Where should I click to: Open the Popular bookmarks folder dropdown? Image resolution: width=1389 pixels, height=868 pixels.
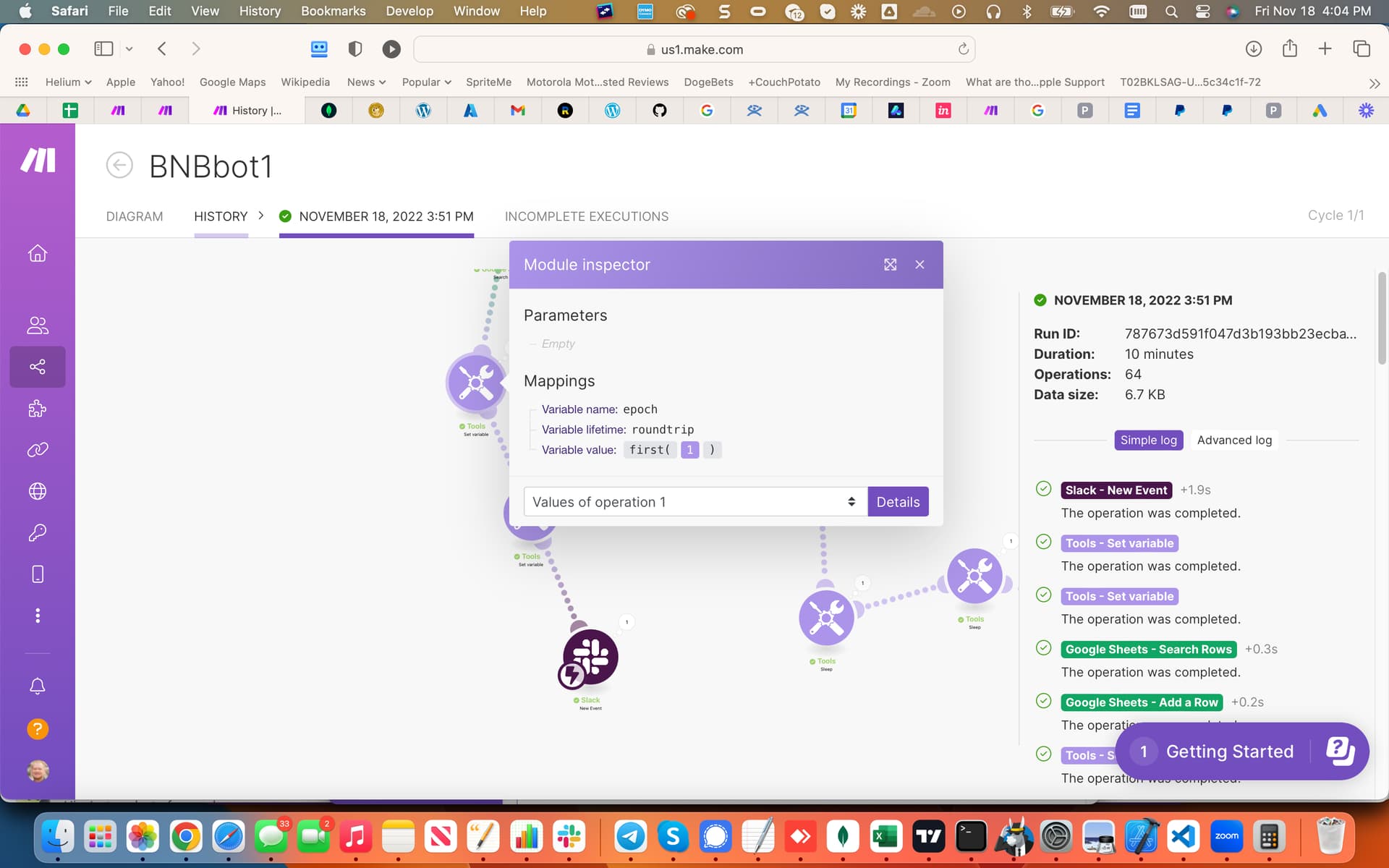426,82
